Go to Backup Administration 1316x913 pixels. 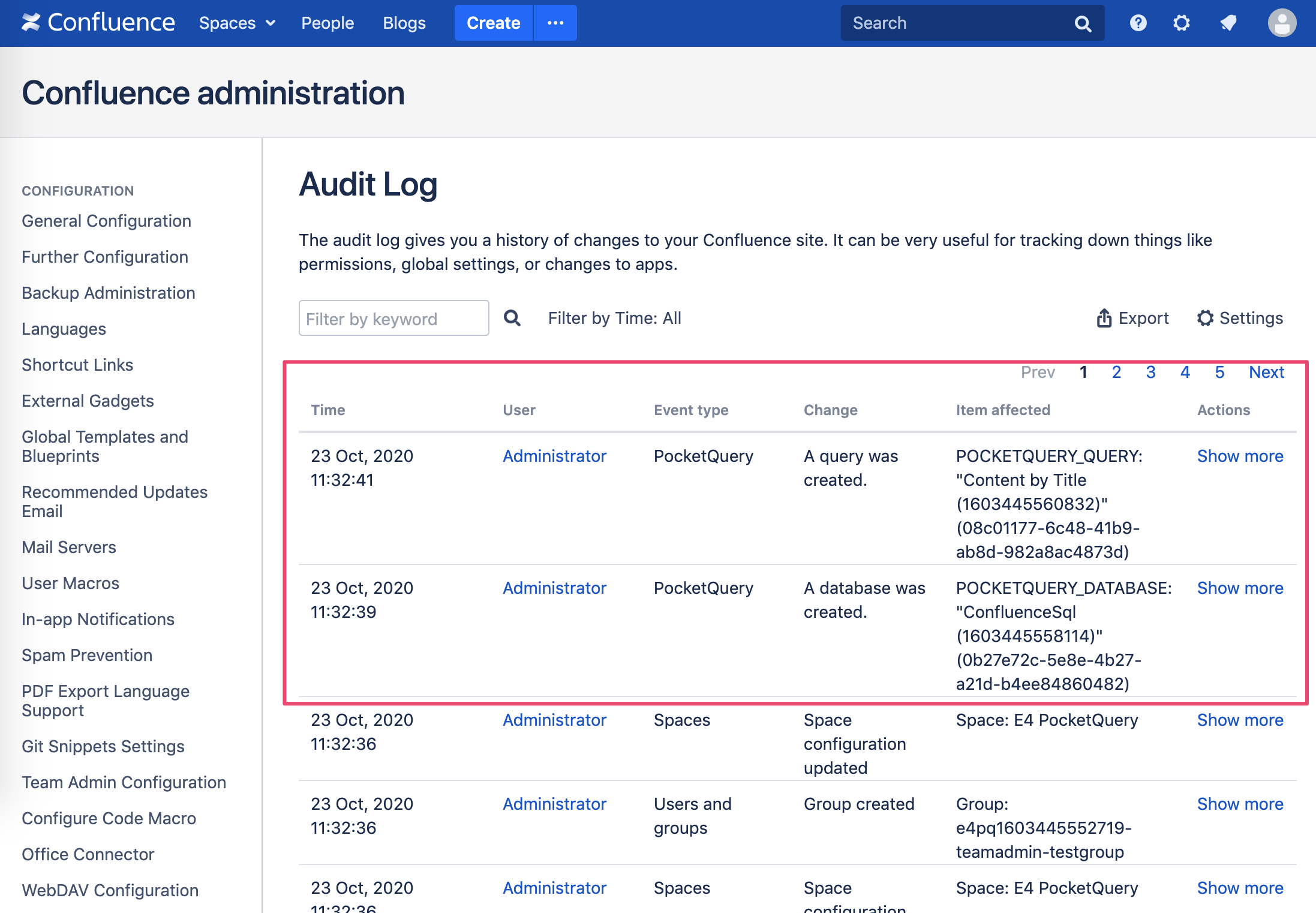pyautogui.click(x=109, y=293)
